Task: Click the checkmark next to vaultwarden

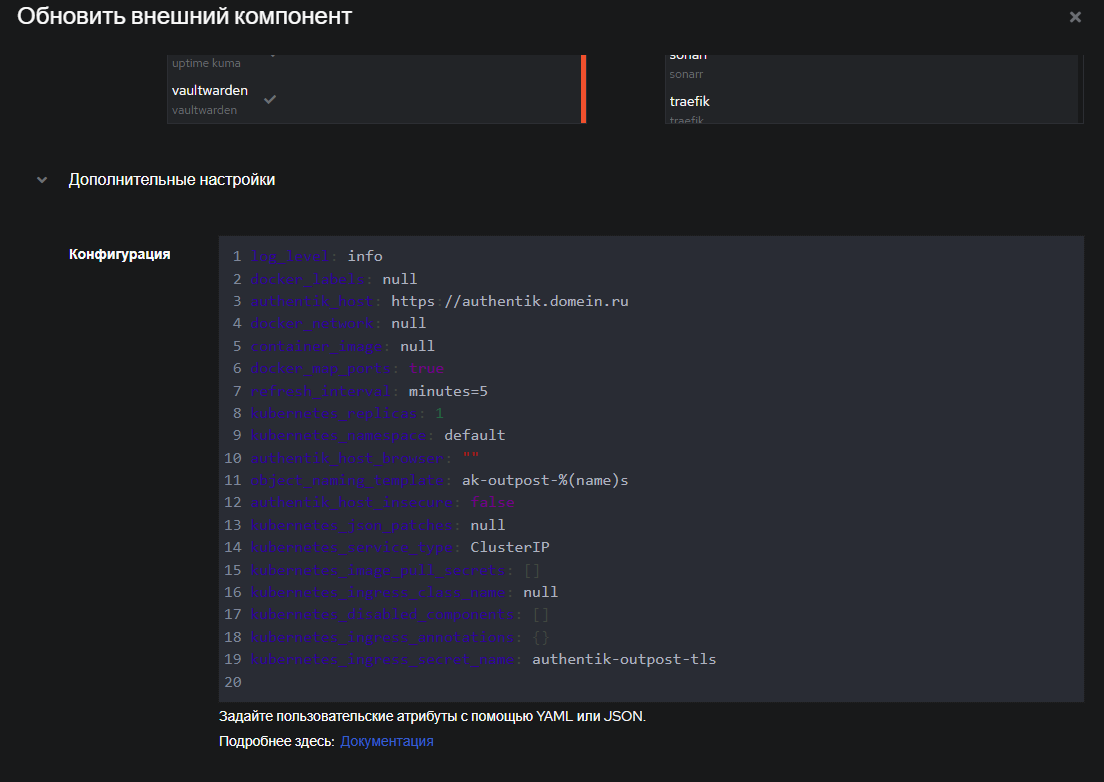Action: point(270,99)
